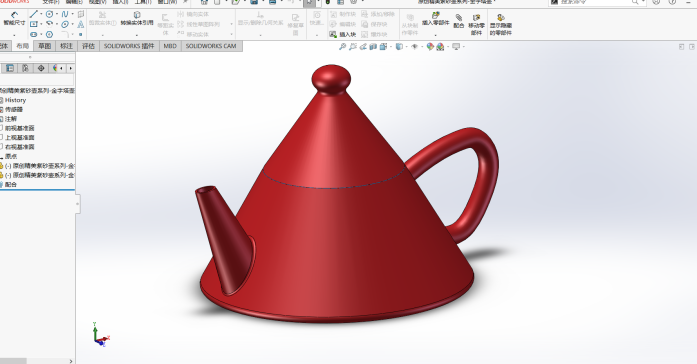
Task: Pick the Circle sketch tool
Action: 49,14
